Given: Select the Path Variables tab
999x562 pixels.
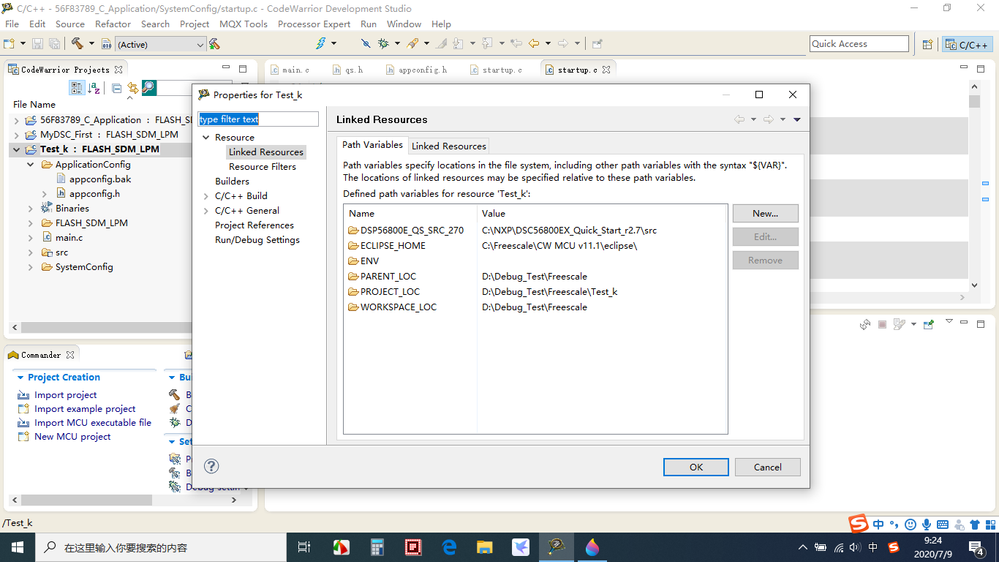Looking at the screenshot, I should coord(372,145).
